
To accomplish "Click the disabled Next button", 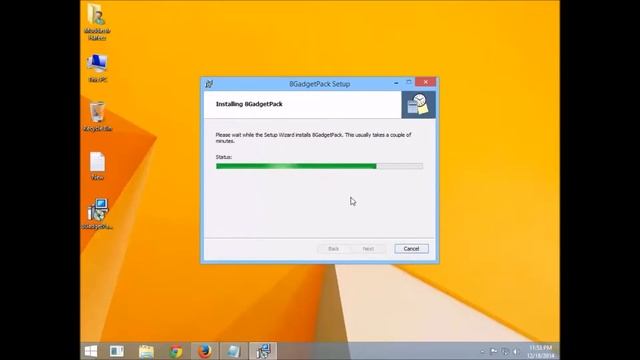I will [368, 249].
